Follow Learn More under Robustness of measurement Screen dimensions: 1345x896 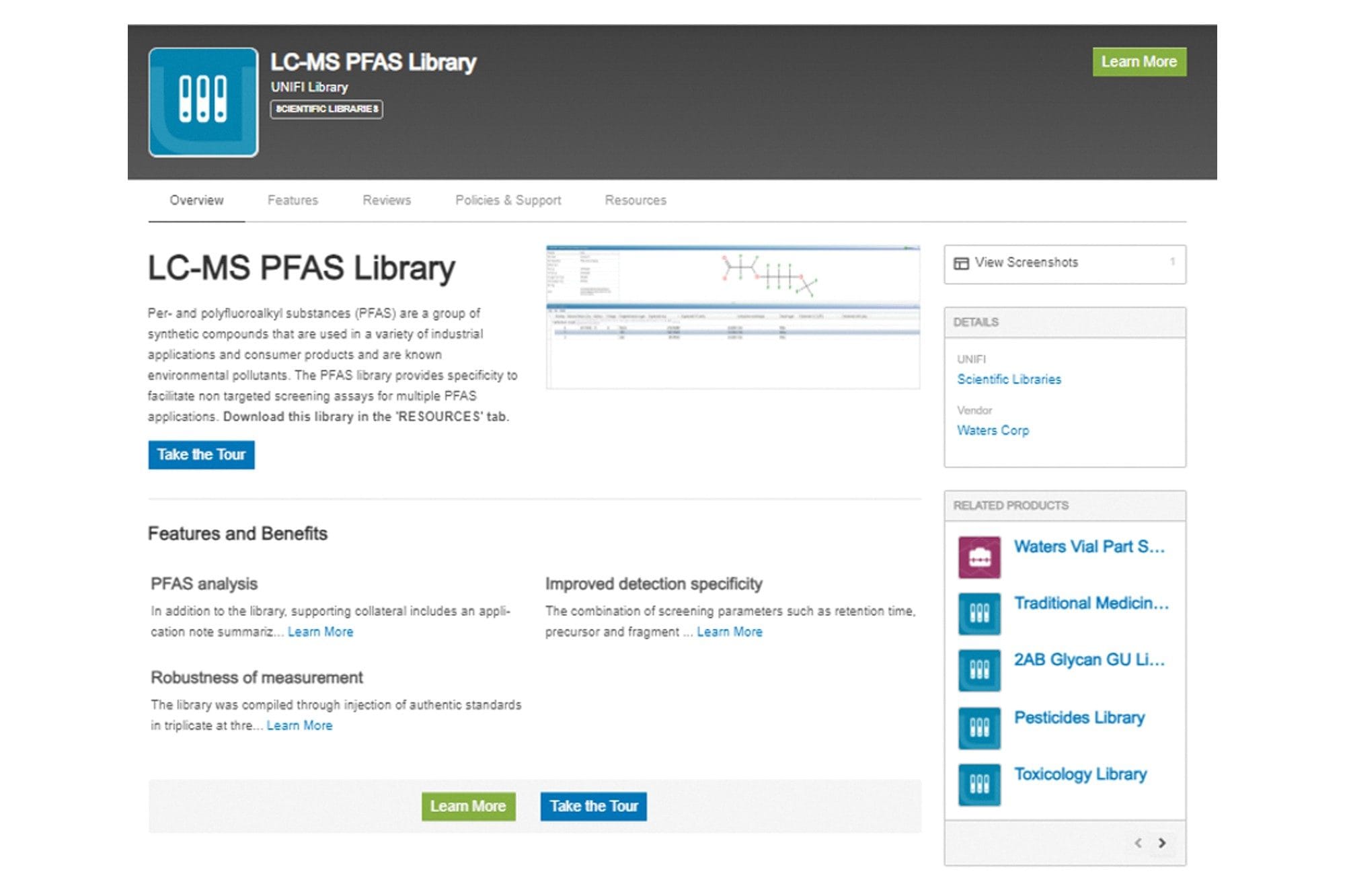click(x=299, y=725)
